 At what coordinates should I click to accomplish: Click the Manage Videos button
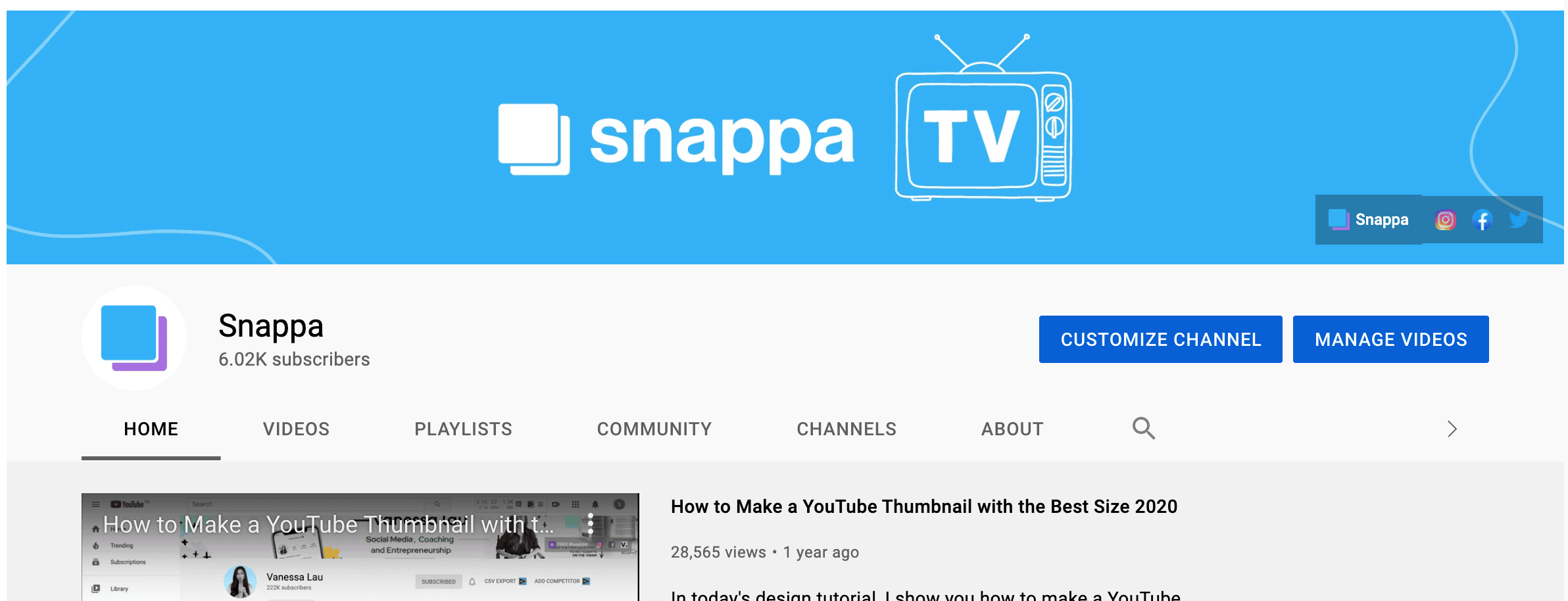pos(1391,339)
